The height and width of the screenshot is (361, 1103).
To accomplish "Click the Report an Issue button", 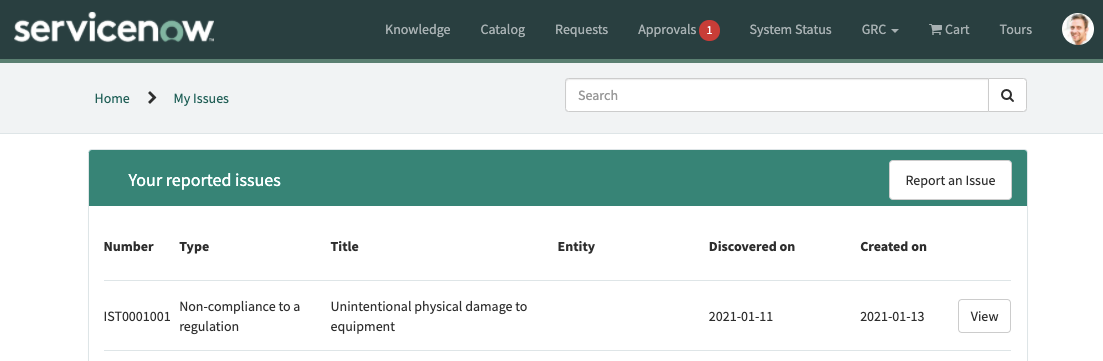I will click(950, 180).
